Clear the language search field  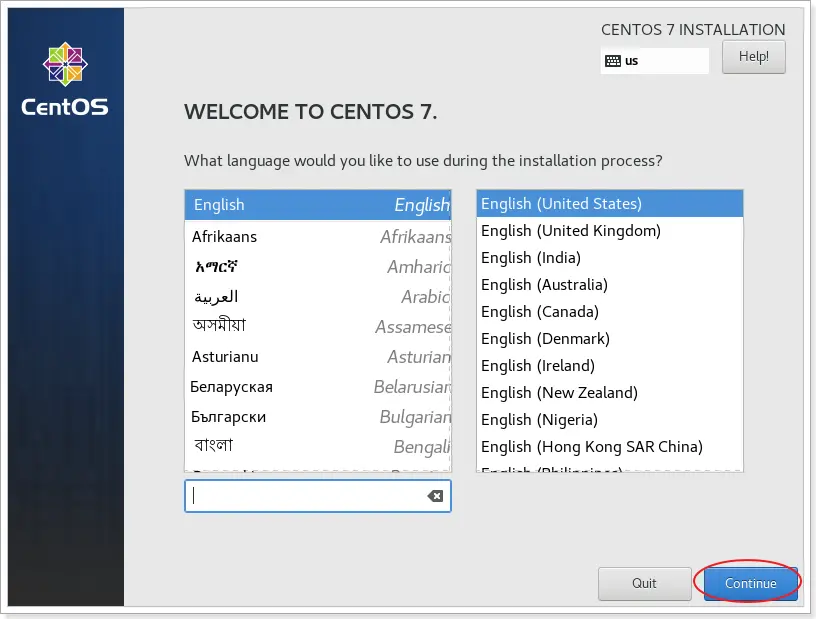pyautogui.click(x=435, y=496)
